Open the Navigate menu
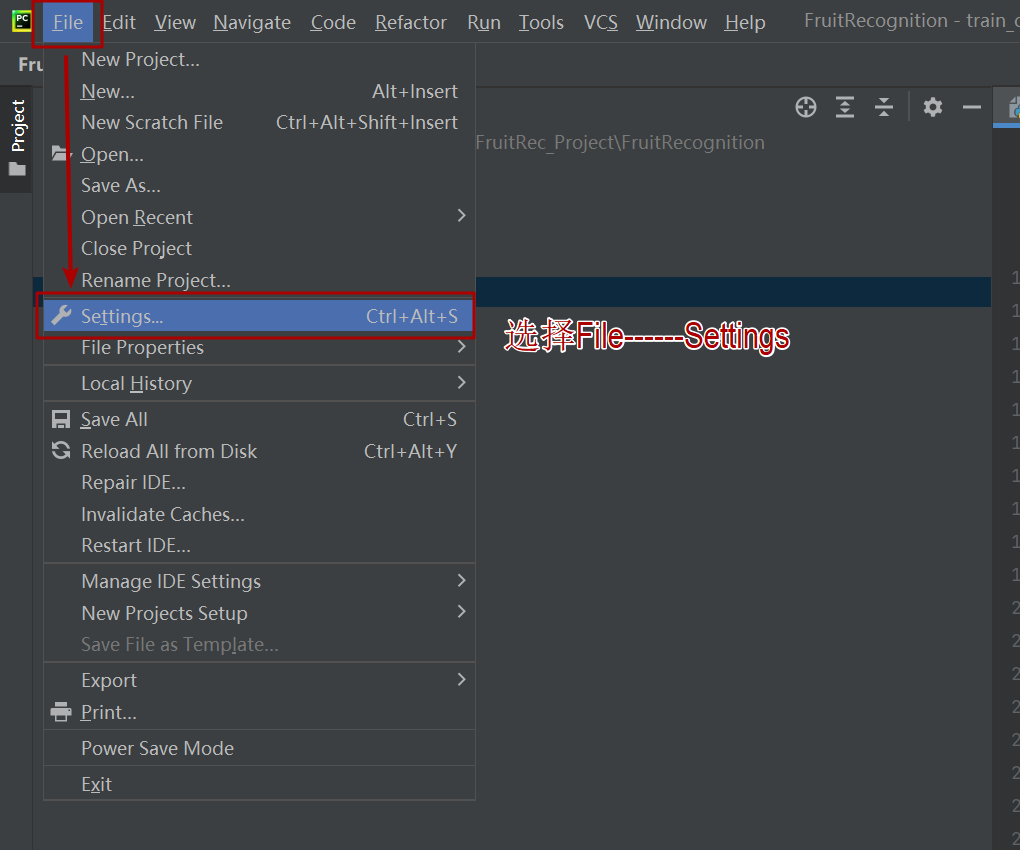The width and height of the screenshot is (1020, 850). tap(252, 23)
